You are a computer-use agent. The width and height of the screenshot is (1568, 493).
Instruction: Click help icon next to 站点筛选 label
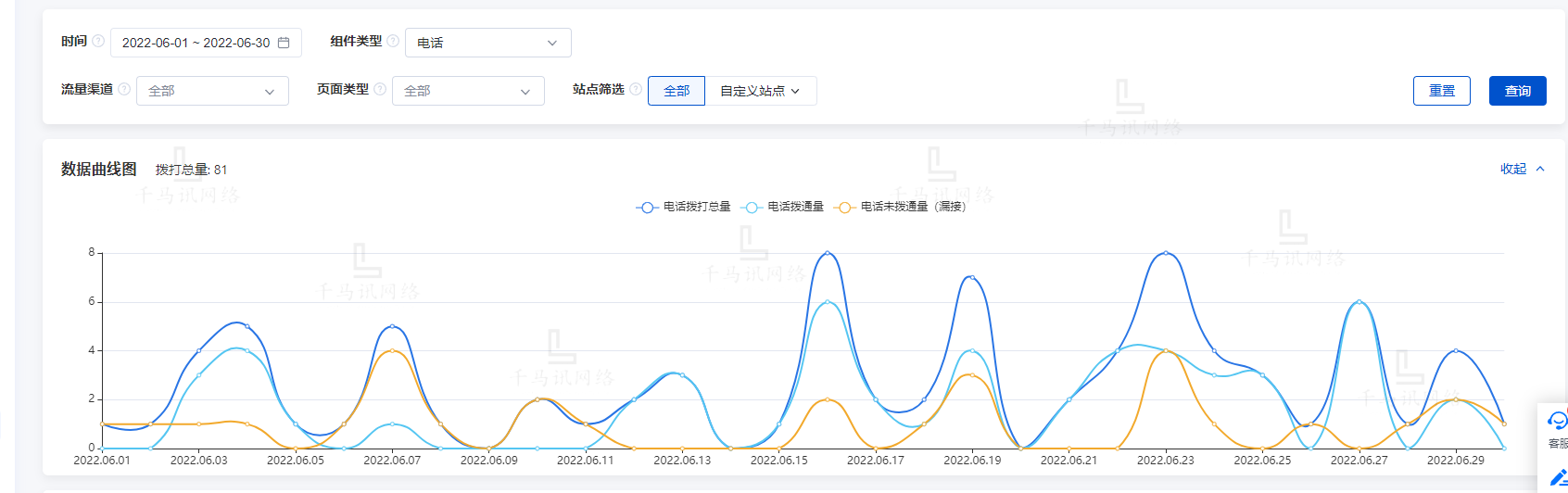[x=636, y=89]
